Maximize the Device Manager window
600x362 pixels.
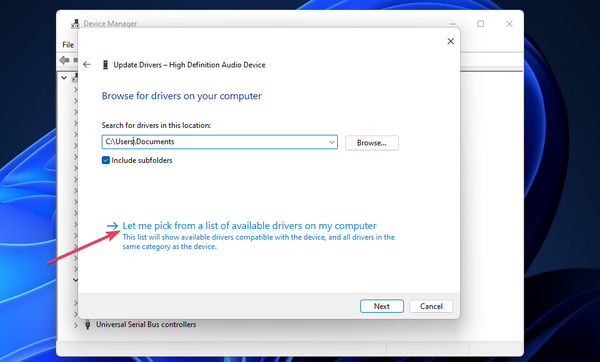(x=481, y=24)
